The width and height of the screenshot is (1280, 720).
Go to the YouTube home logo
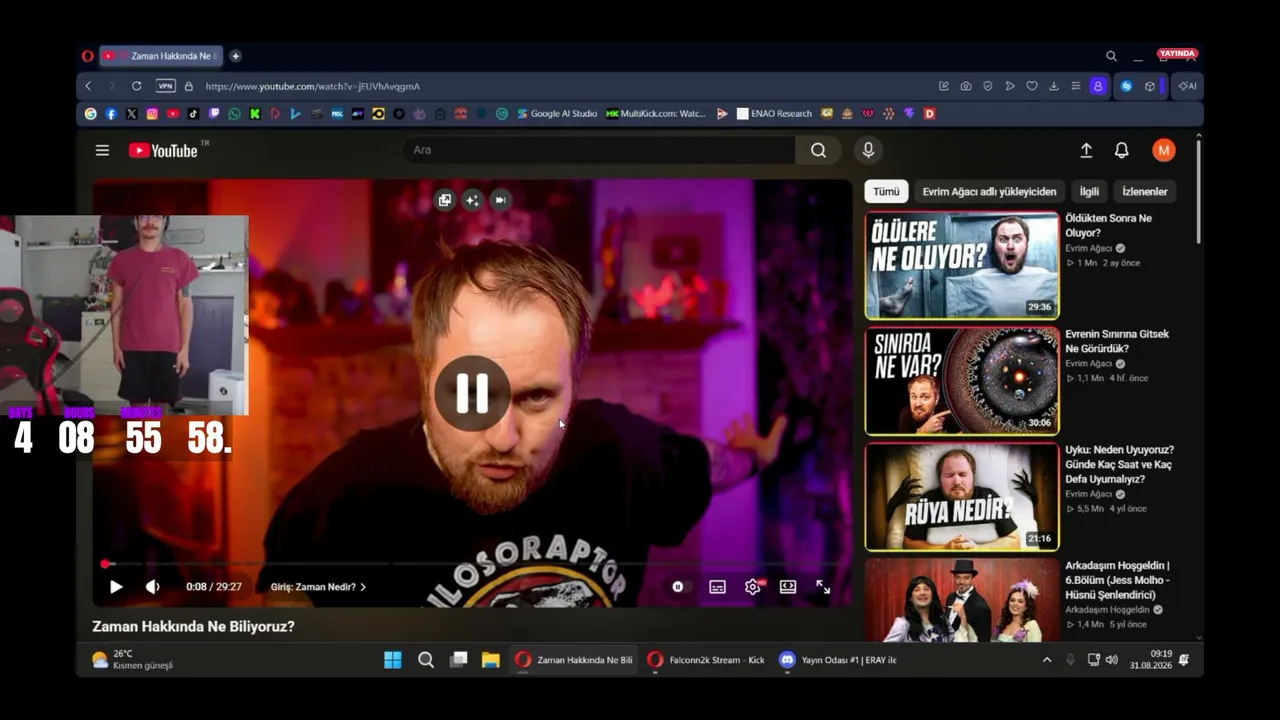click(164, 150)
